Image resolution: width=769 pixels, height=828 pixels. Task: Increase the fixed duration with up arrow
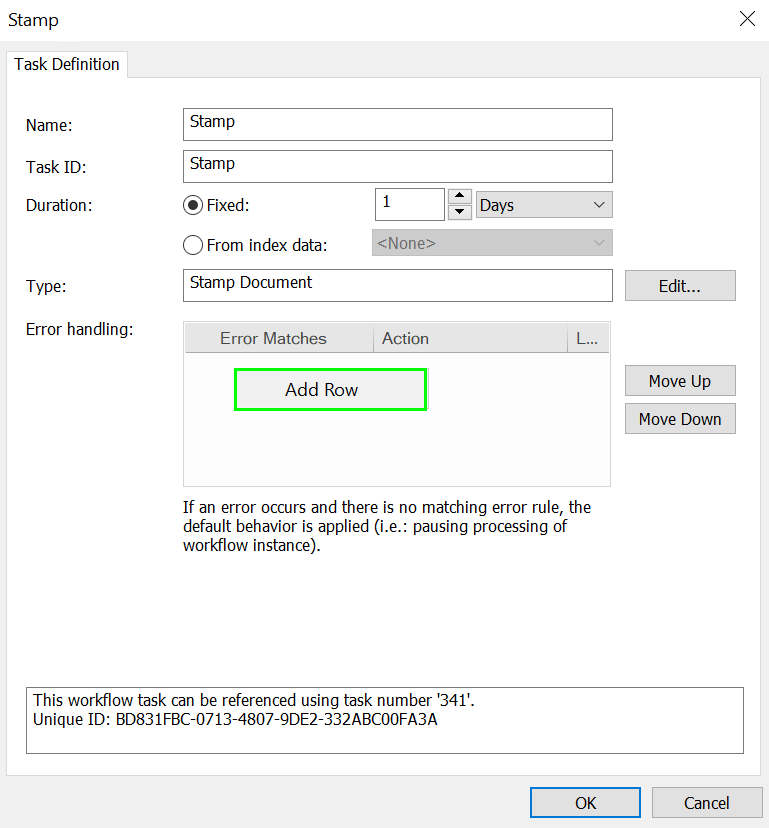tap(459, 196)
